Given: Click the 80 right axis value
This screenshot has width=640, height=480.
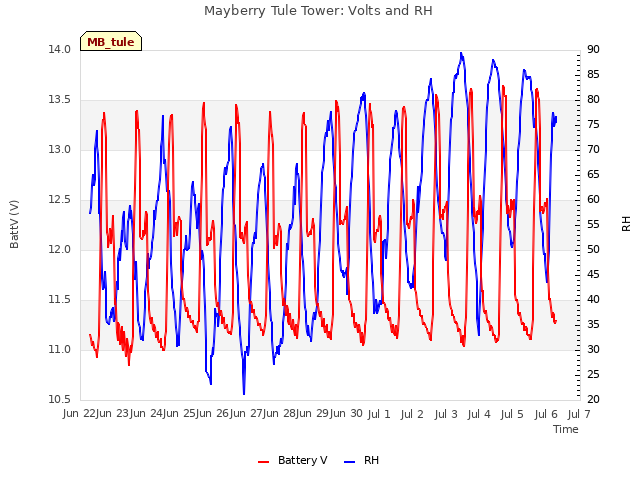Looking at the screenshot, I should pos(593,100).
